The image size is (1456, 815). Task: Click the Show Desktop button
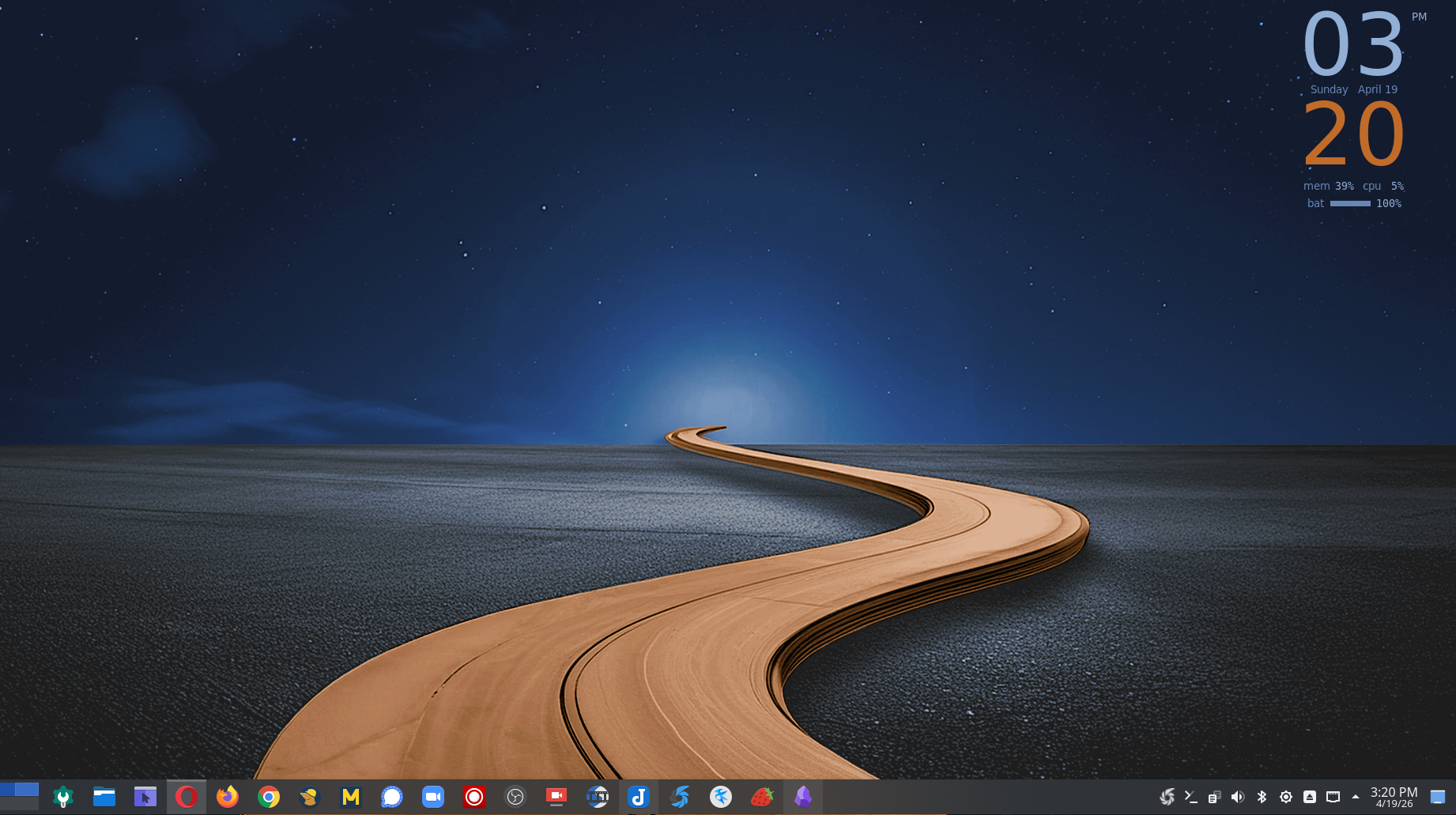coord(1438,797)
